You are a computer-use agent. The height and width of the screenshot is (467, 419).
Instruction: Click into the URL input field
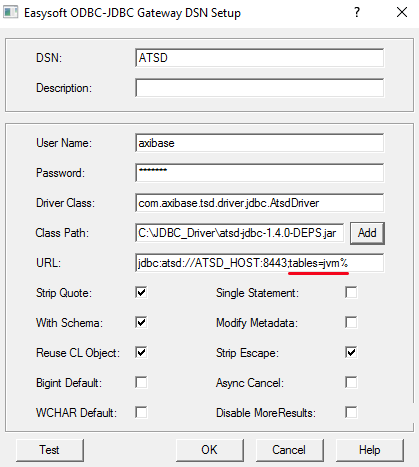(x=260, y=263)
